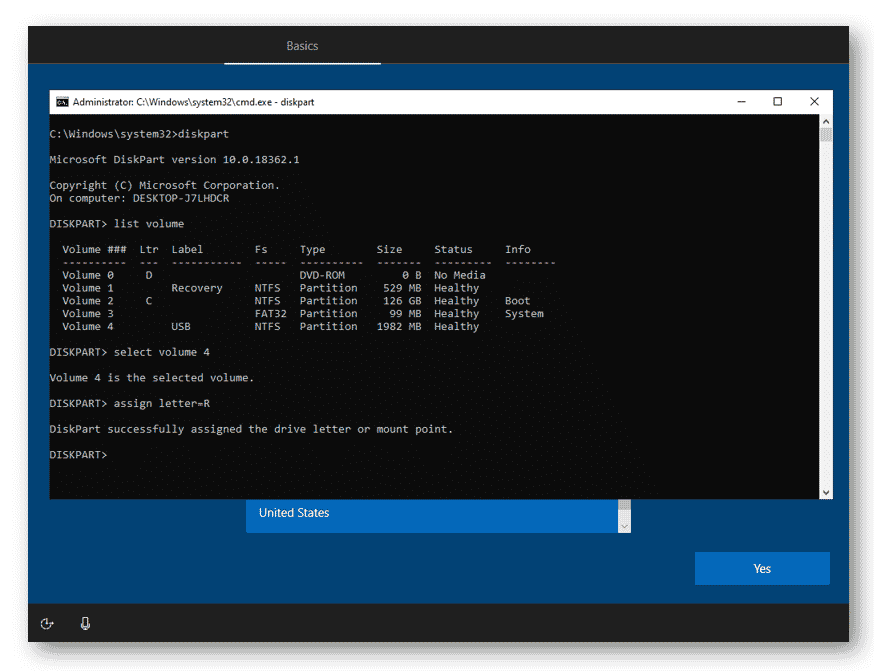This screenshot has height=671, width=874.
Task: Click the console scrollbar up arrow
Action: [826, 121]
